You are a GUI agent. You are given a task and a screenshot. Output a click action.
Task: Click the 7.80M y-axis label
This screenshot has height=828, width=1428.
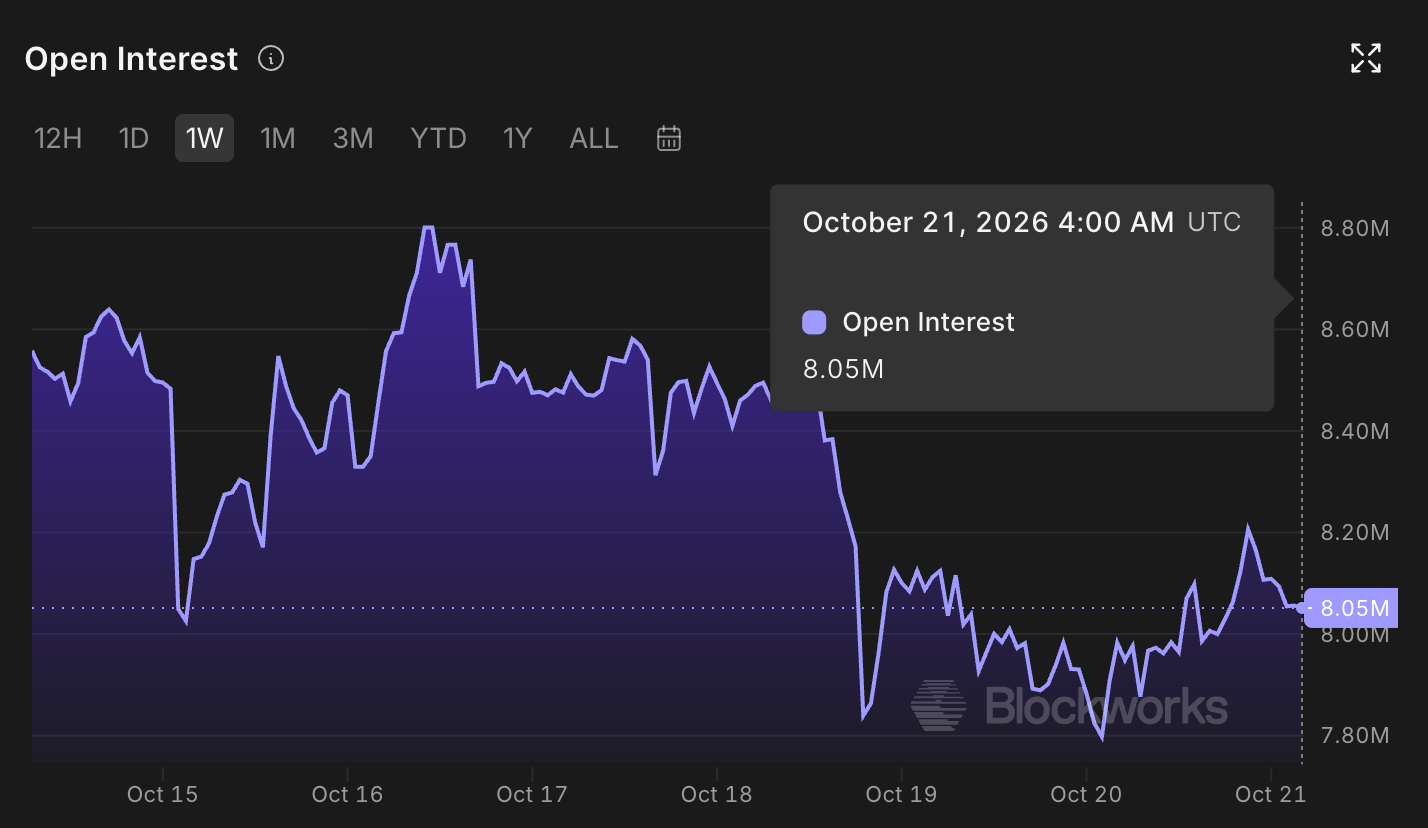click(1355, 736)
